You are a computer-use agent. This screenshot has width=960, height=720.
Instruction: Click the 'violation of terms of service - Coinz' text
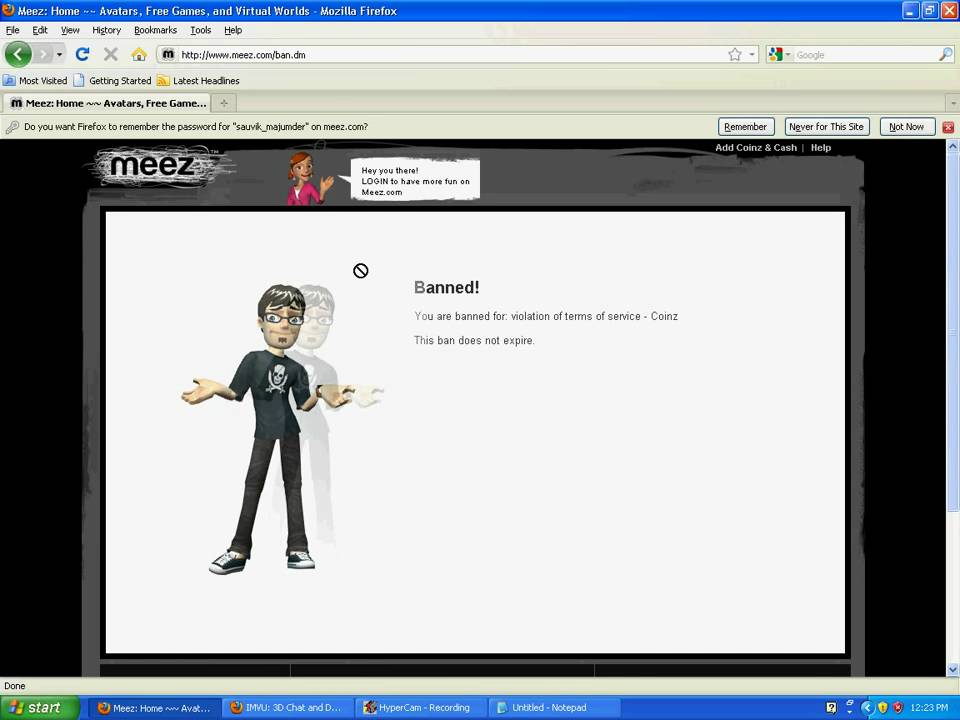pyautogui.click(x=594, y=316)
